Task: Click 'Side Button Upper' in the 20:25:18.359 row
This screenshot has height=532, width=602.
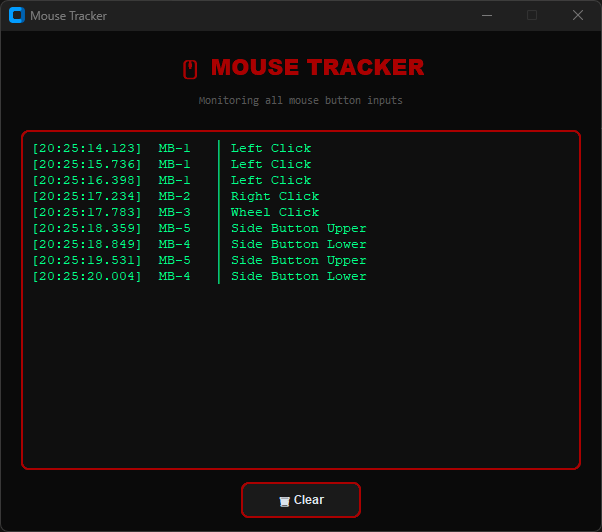Action: tap(299, 229)
